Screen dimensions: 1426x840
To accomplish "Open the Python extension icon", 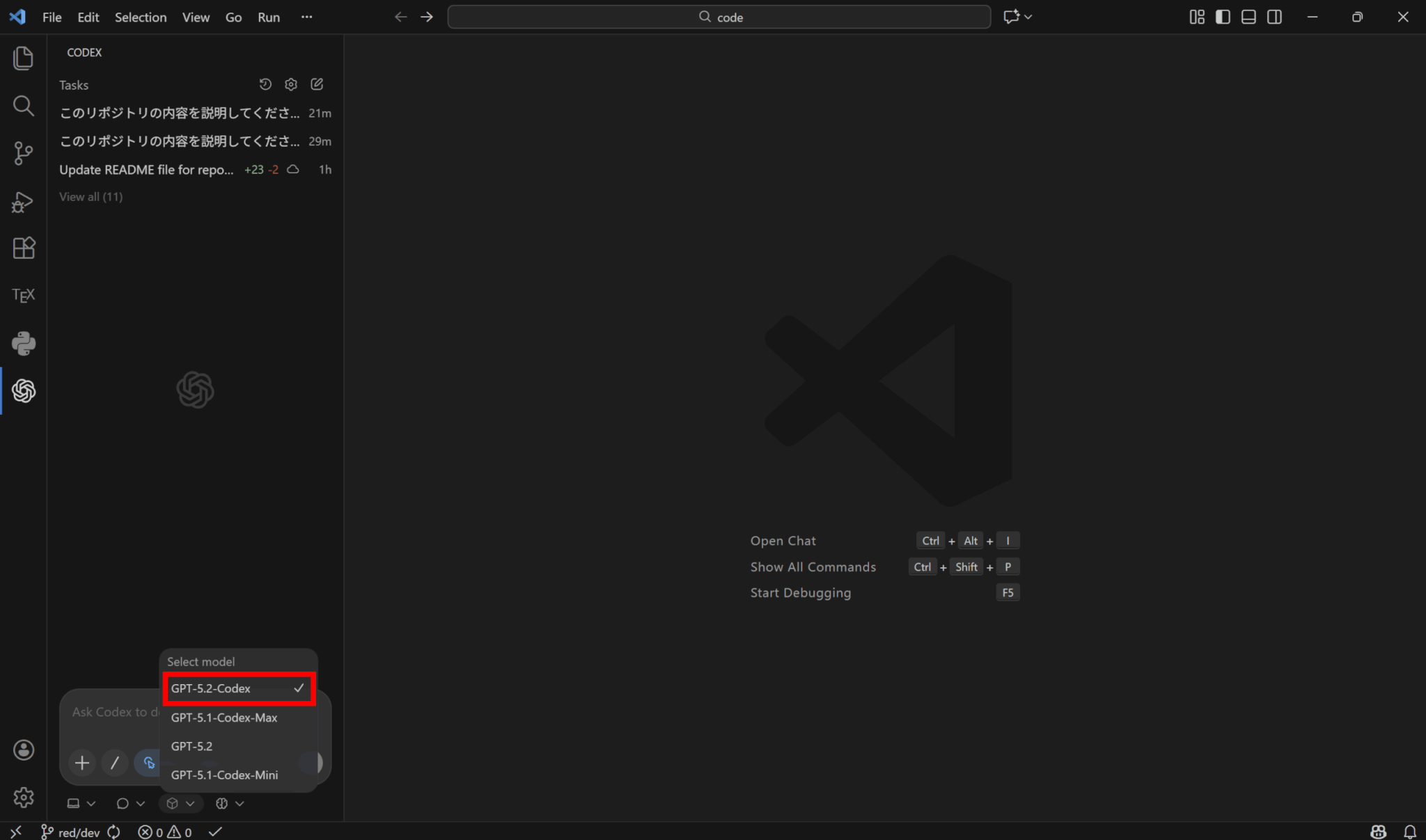I will click(24, 343).
